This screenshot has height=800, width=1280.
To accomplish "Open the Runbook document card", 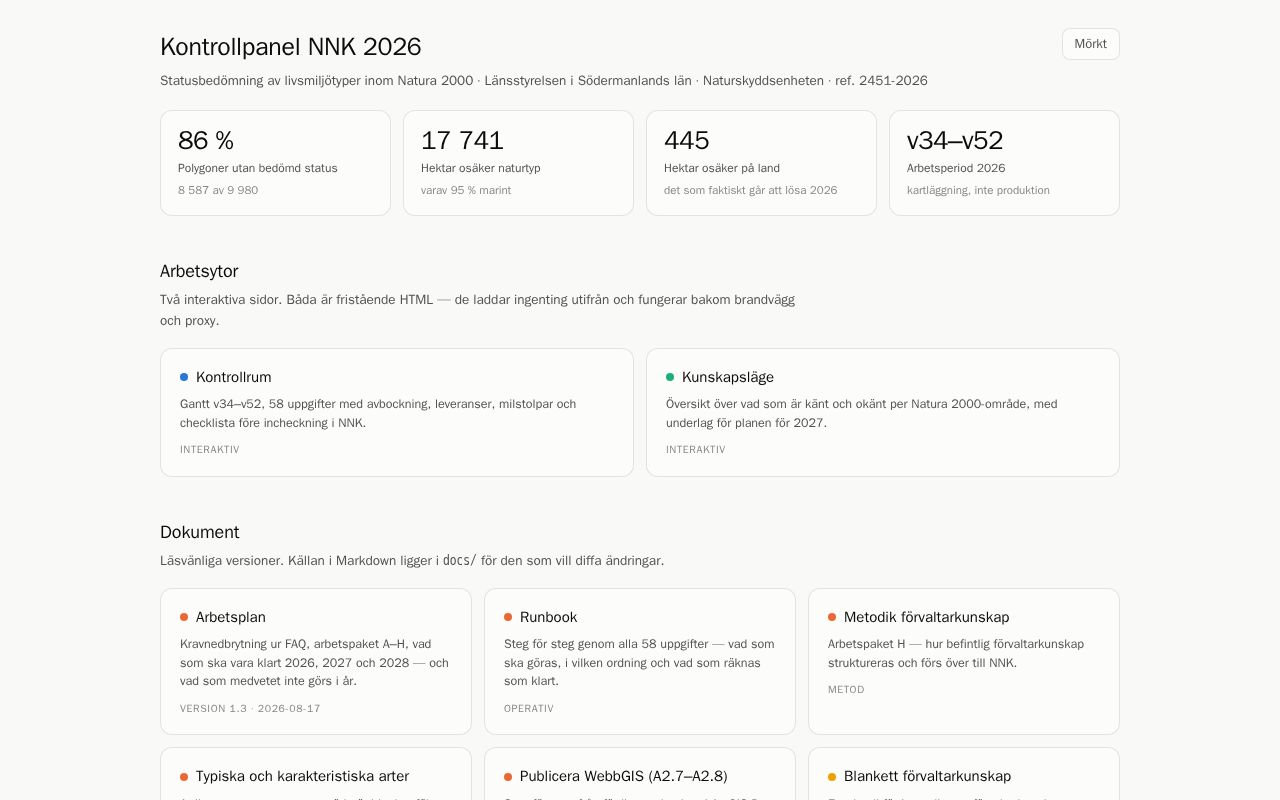I will (x=640, y=661).
